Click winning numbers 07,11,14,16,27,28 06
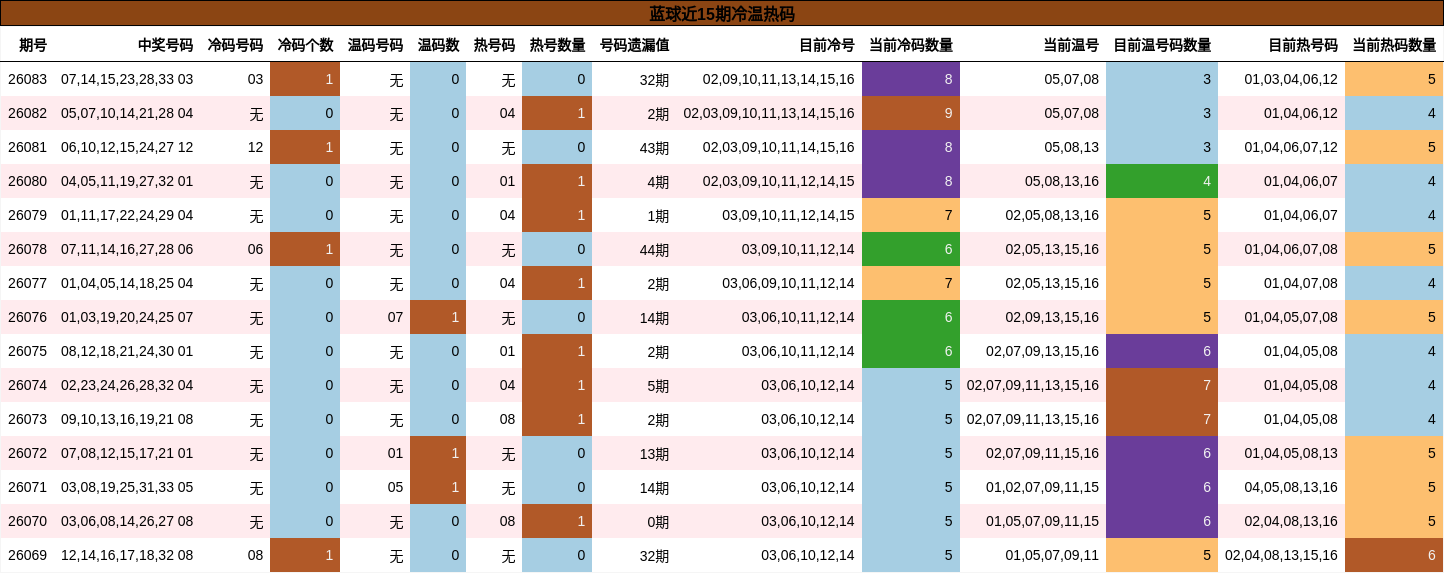 pyautogui.click(x=127, y=249)
